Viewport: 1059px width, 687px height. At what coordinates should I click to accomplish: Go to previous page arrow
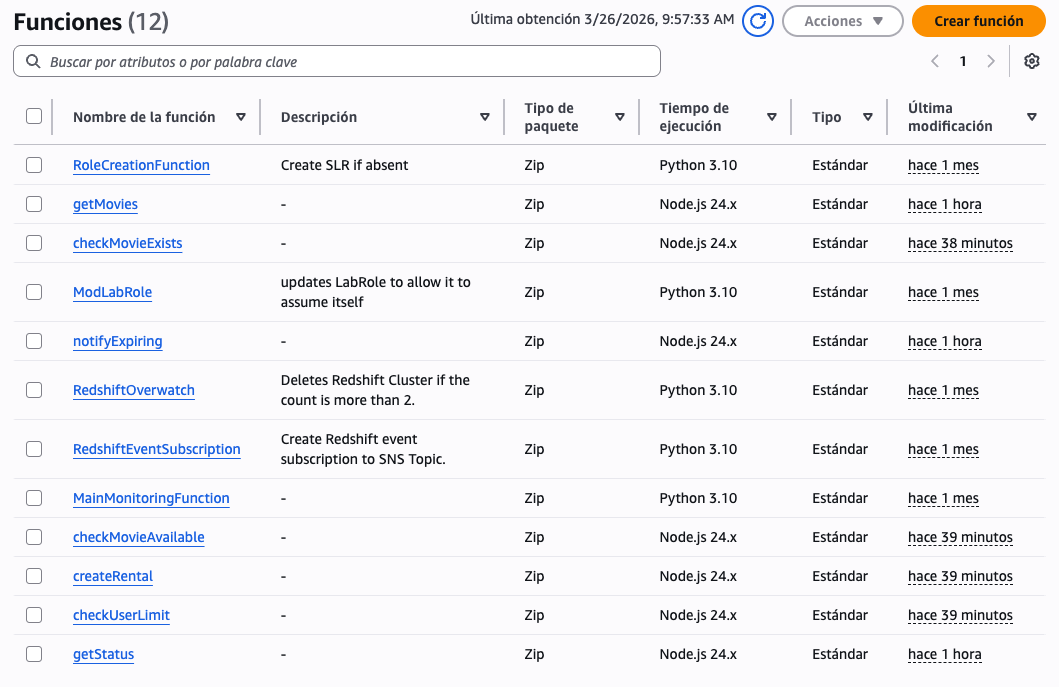(935, 61)
